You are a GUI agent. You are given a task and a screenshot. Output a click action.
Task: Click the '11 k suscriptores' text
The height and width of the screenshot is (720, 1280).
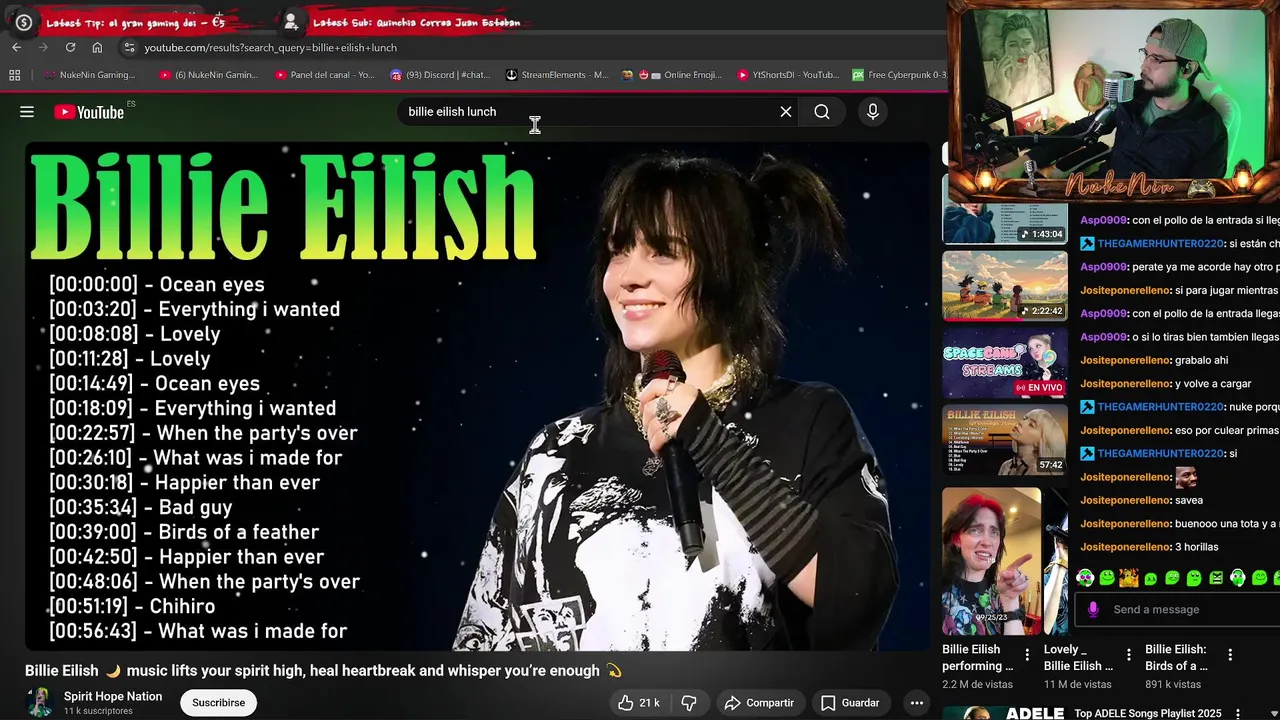pos(98,711)
